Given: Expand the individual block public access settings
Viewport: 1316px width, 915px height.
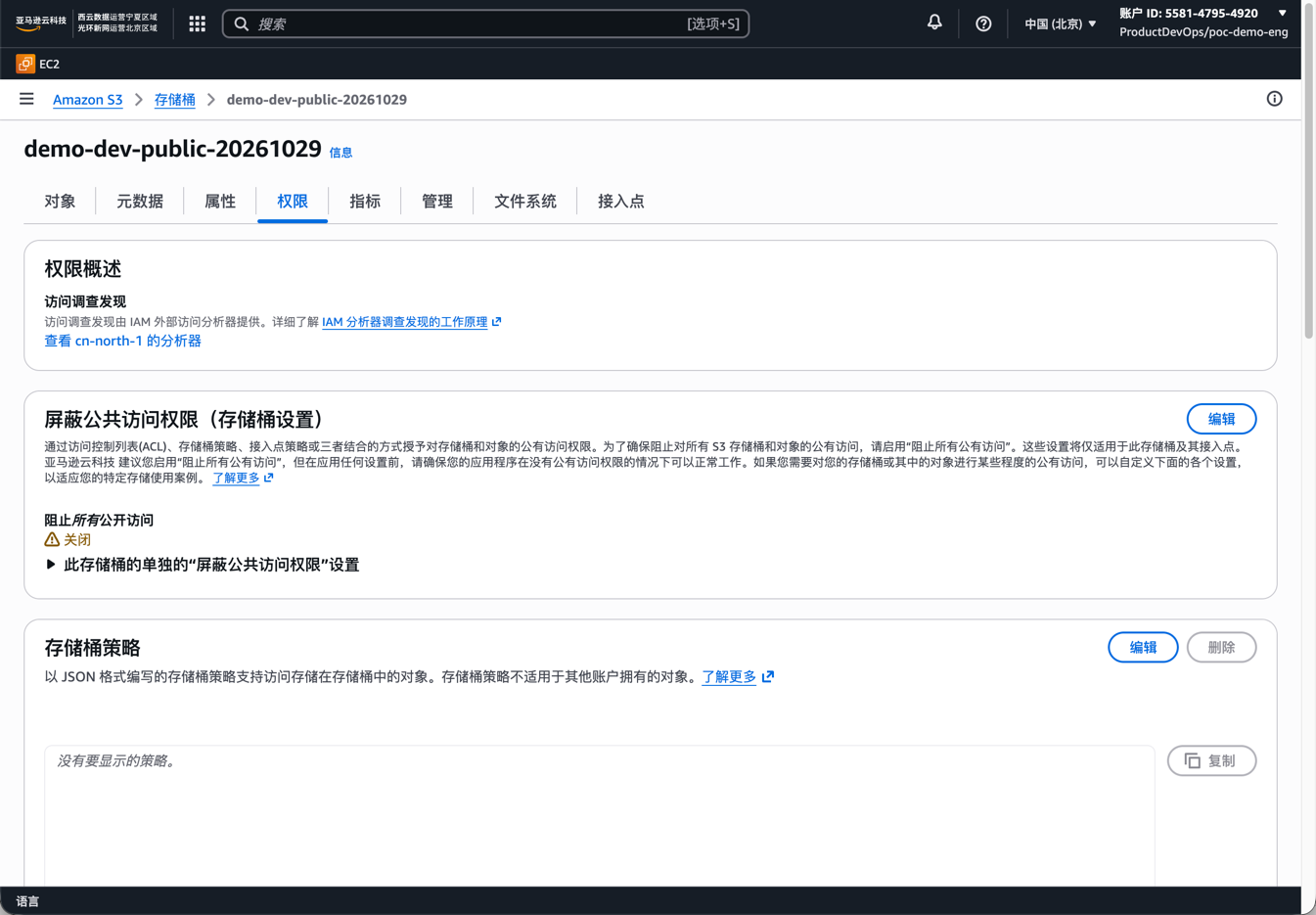Looking at the screenshot, I should 203,565.
